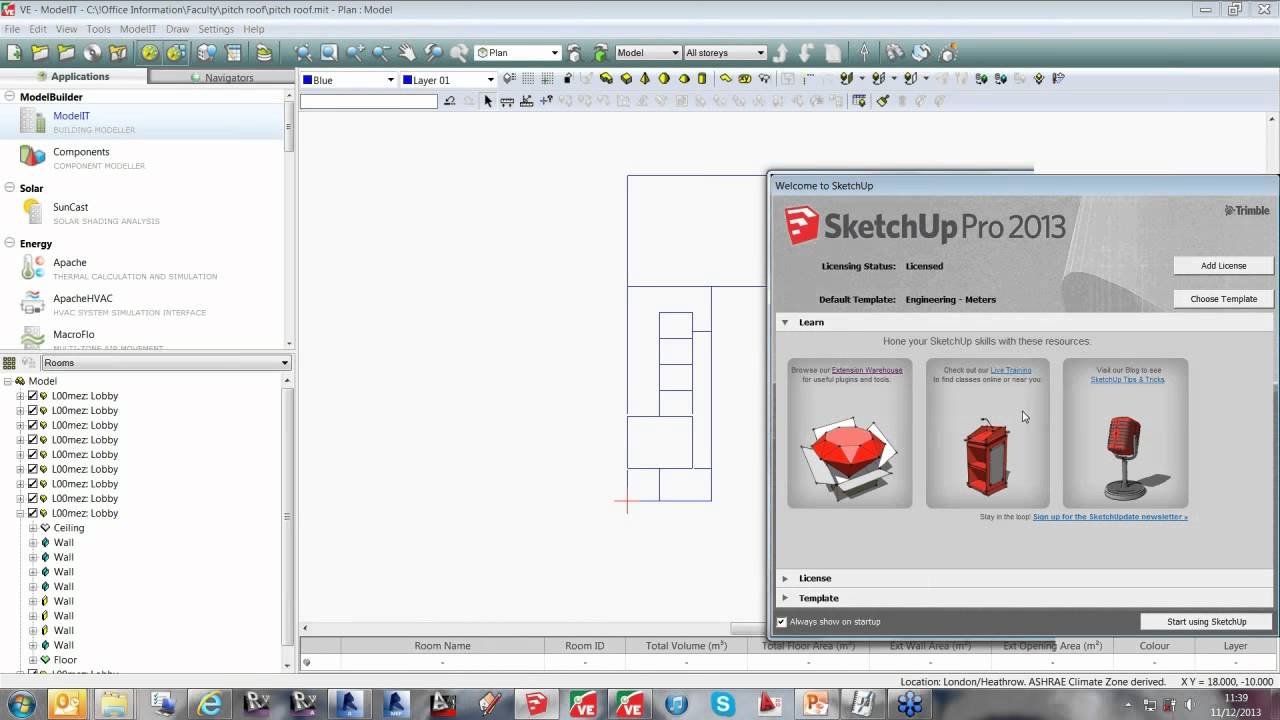
Task: Click the north arrow icon
Action: point(864,53)
